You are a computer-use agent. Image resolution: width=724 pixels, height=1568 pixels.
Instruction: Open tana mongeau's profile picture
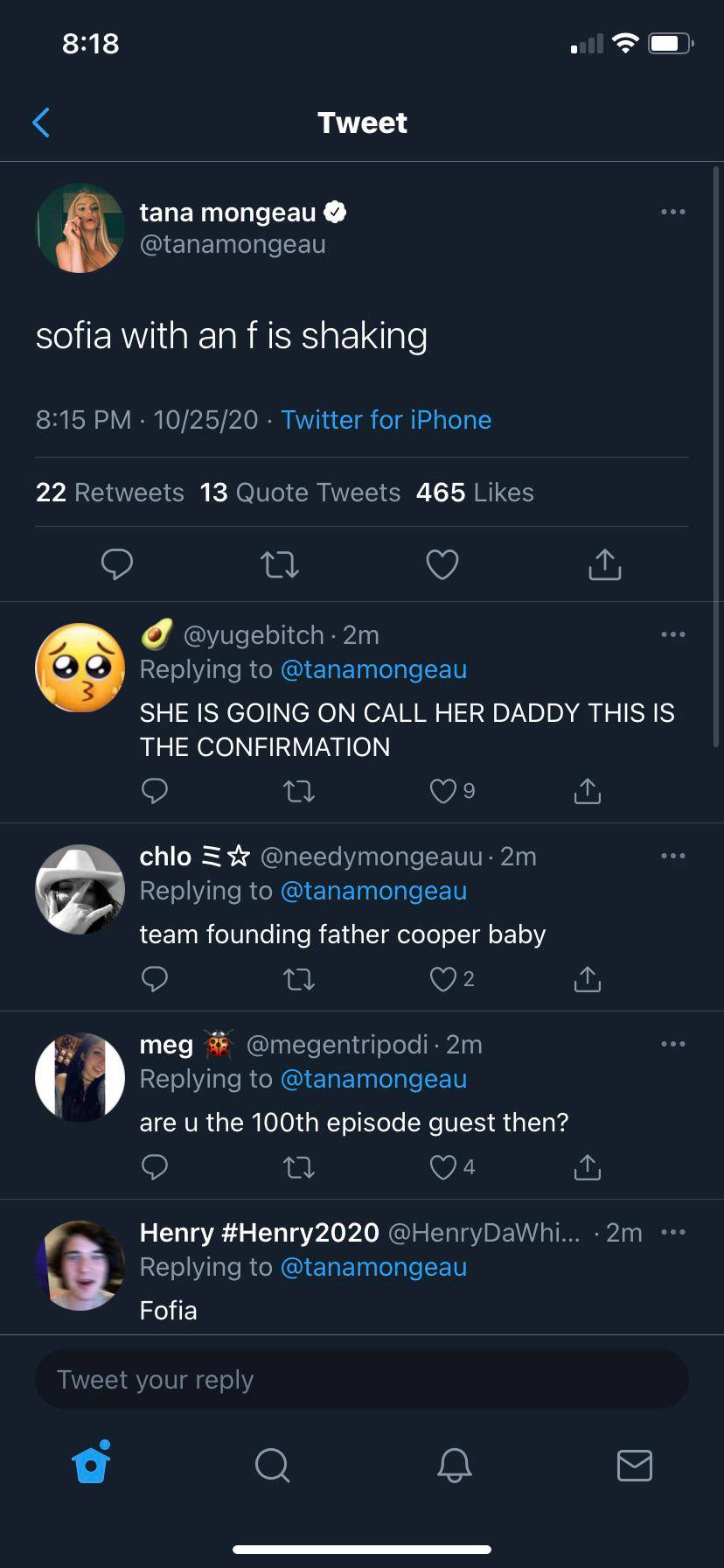(x=80, y=227)
